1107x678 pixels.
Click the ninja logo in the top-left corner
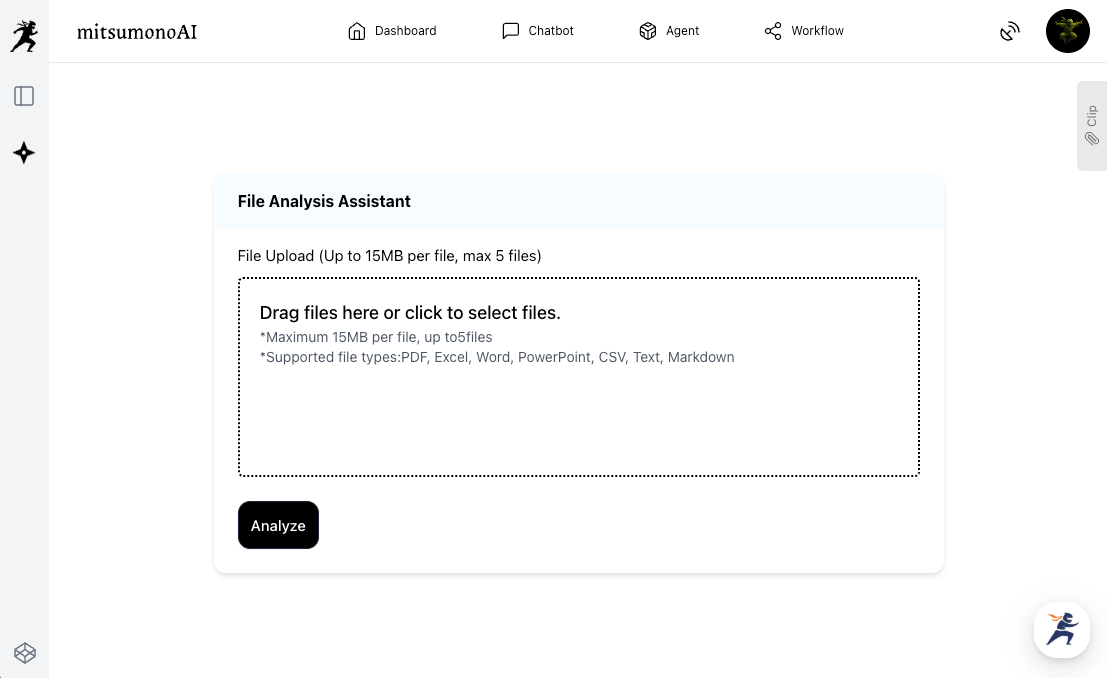point(24,36)
